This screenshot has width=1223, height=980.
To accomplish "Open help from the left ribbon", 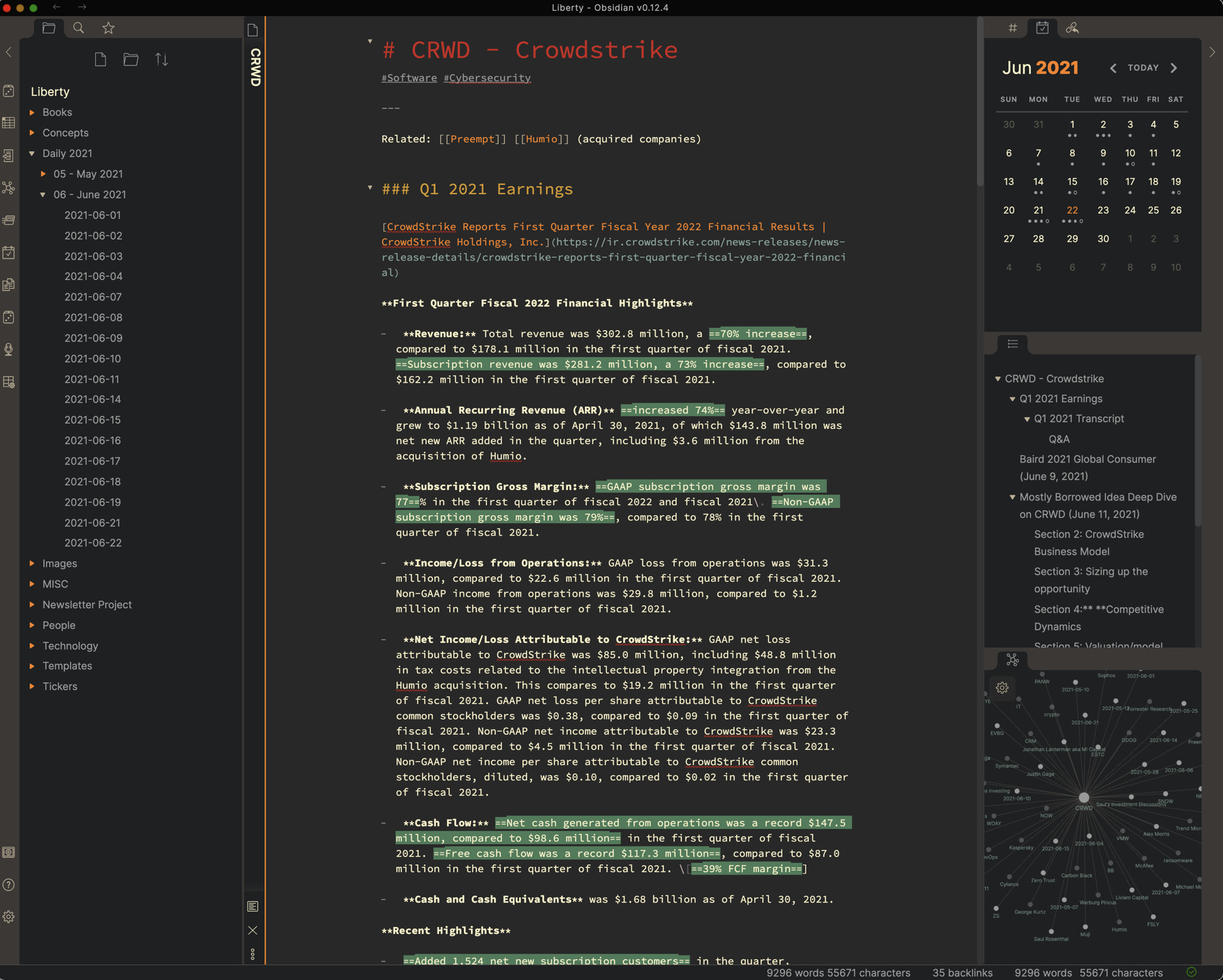I will click(x=9, y=885).
